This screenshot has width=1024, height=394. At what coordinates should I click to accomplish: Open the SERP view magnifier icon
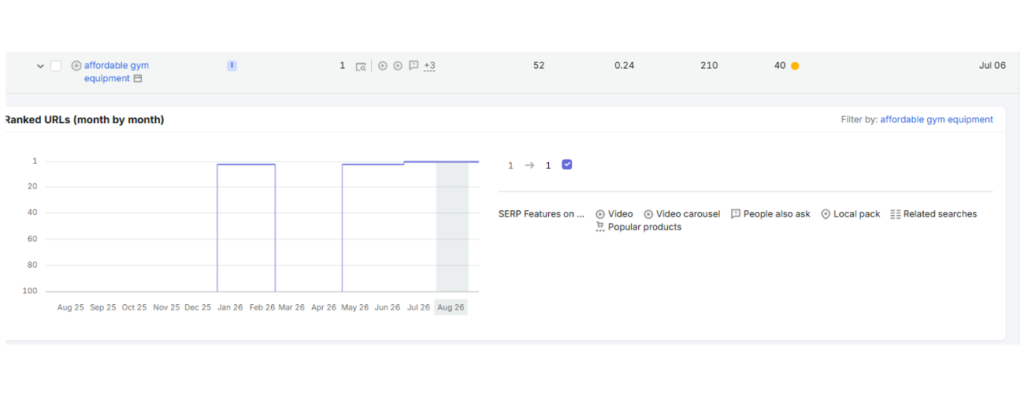(360, 66)
